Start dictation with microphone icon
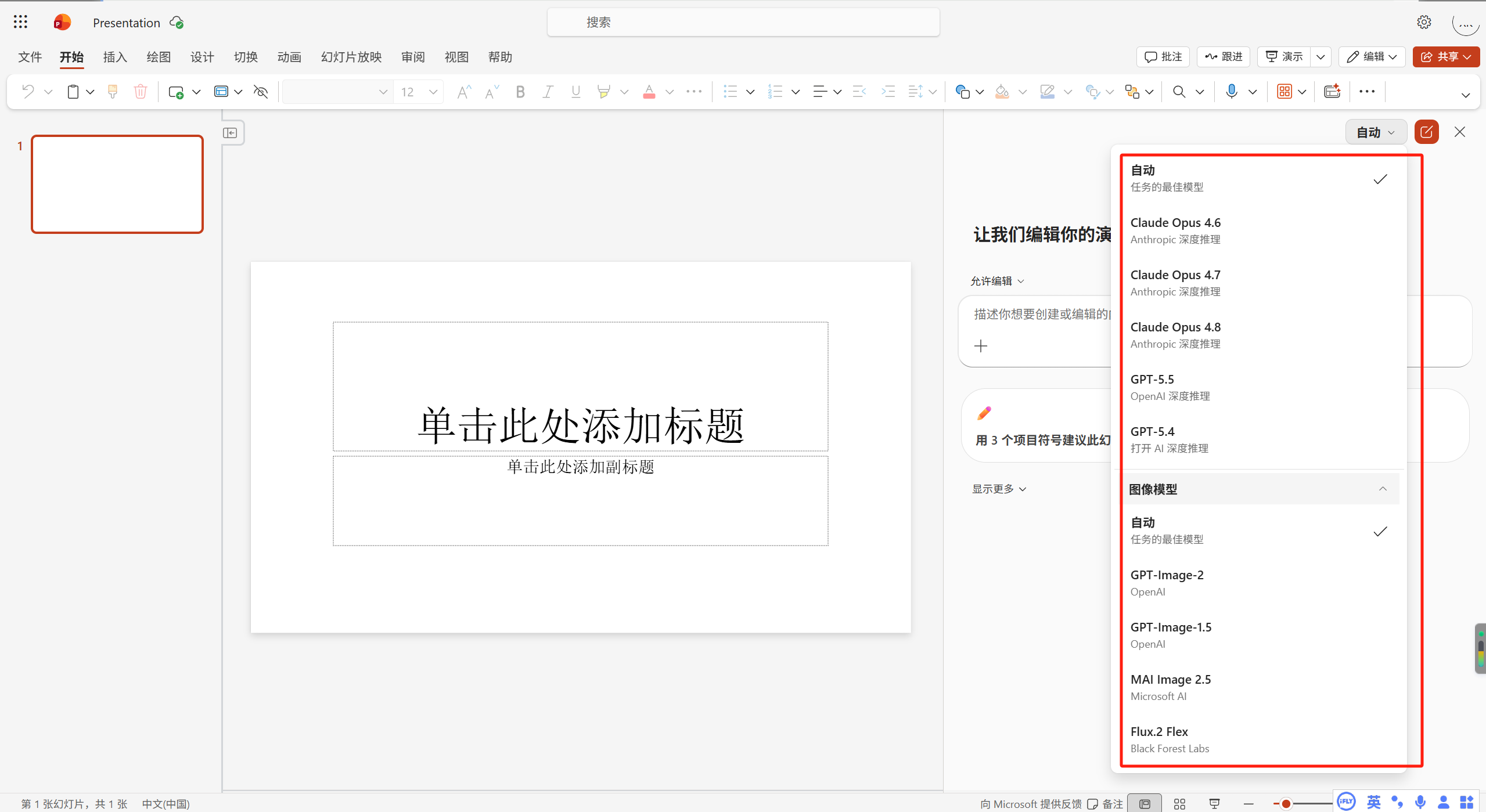The height and width of the screenshot is (812, 1486). pyautogui.click(x=1232, y=92)
